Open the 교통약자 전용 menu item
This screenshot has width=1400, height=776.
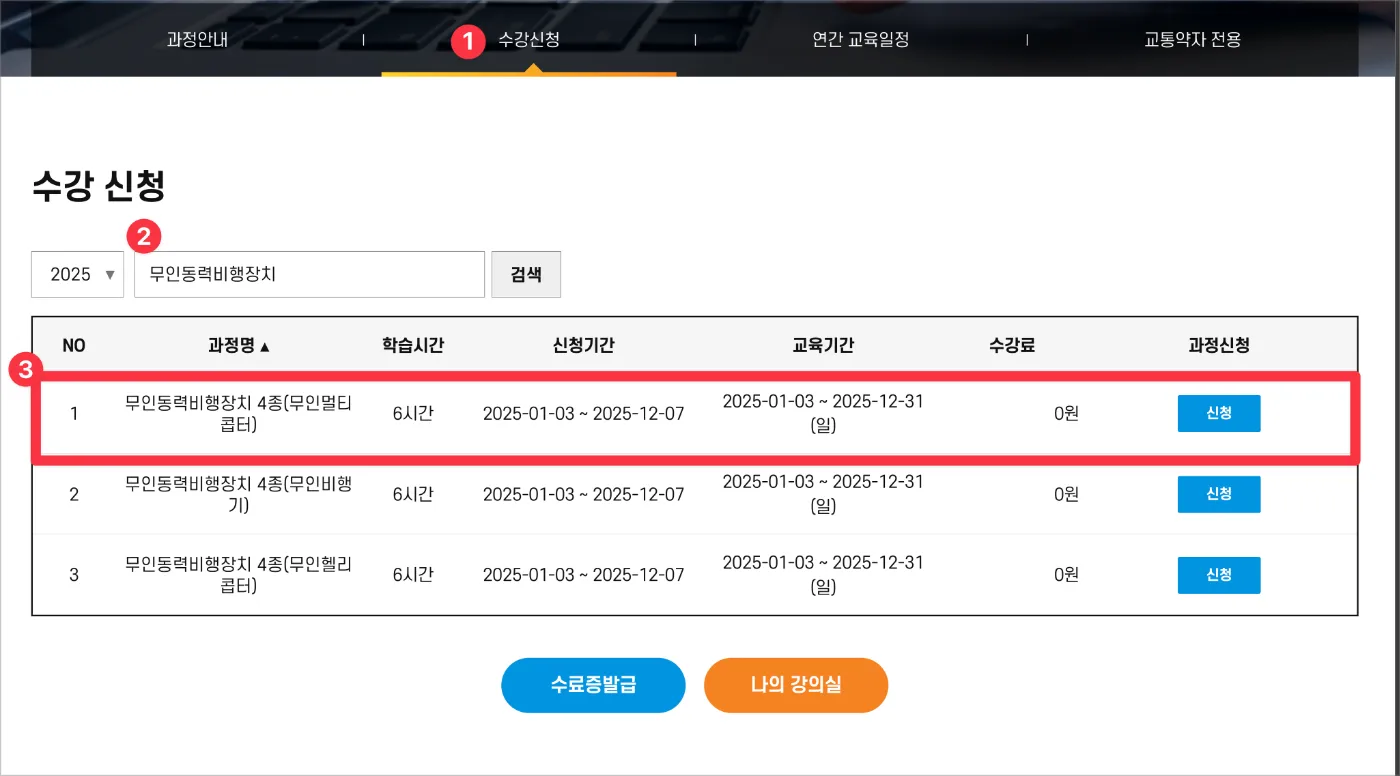pyautogui.click(x=1192, y=40)
